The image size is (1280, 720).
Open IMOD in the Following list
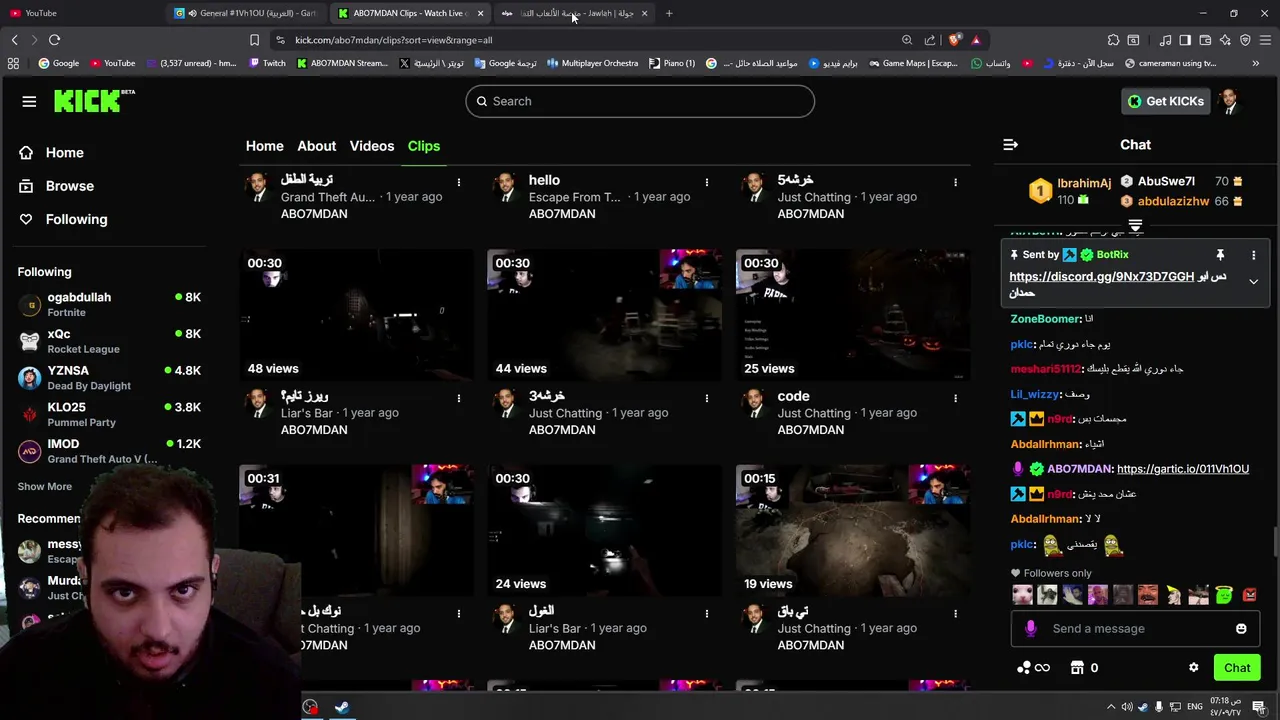click(x=110, y=451)
